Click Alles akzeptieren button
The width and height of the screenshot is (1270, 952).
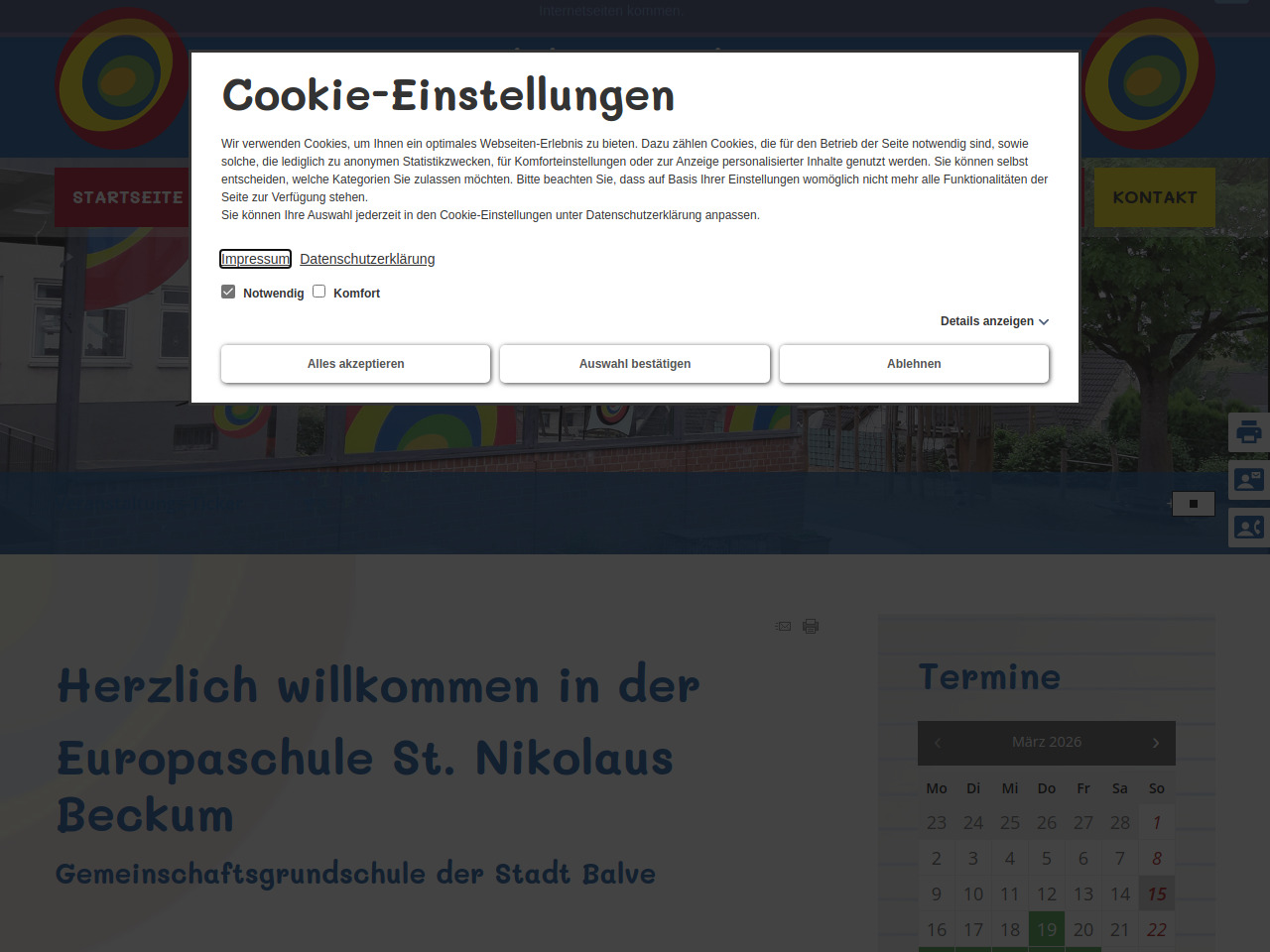coord(355,364)
